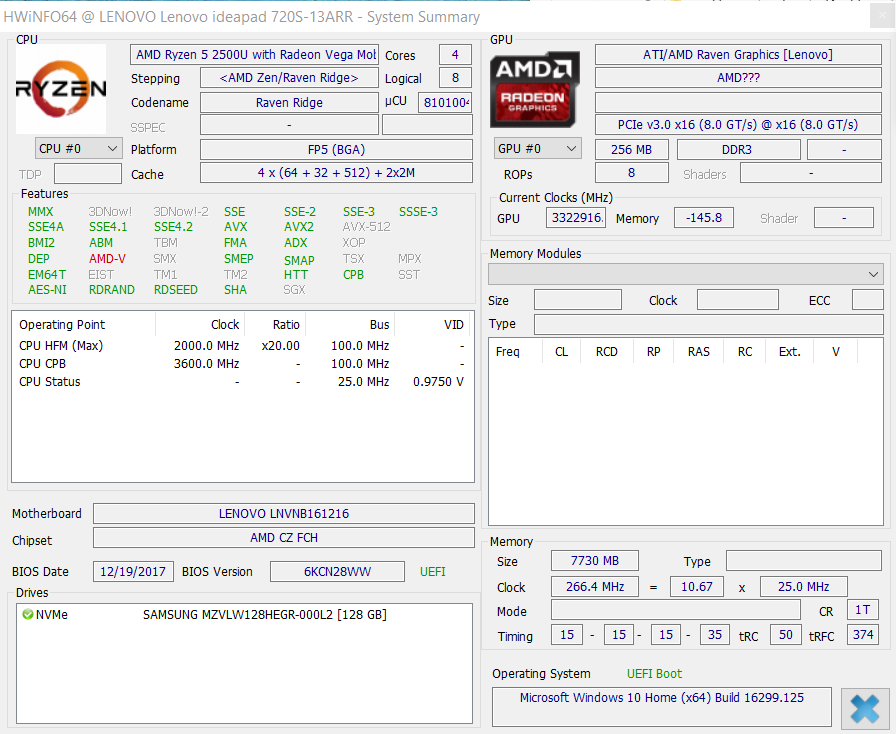Click the memory multiplier value 10.67
Viewport: 896px width, 734px height.
tap(697, 587)
